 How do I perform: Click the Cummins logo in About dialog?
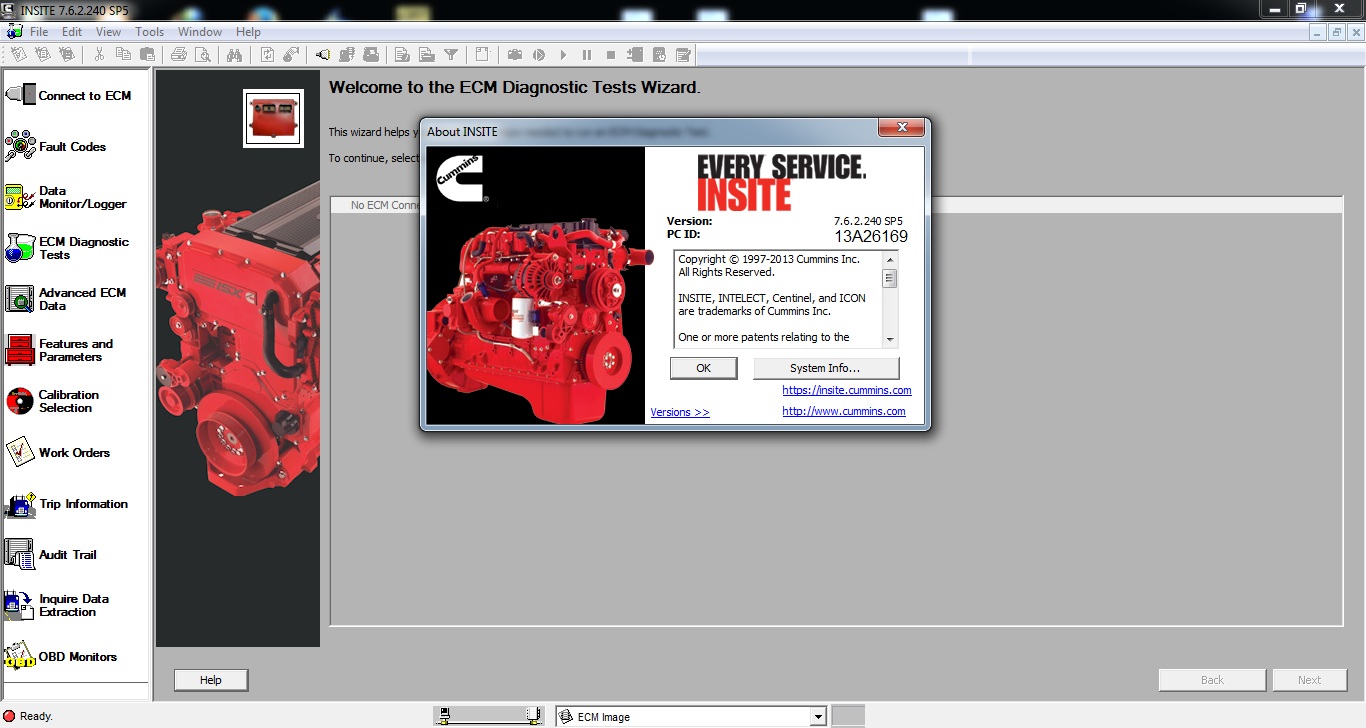tap(460, 179)
